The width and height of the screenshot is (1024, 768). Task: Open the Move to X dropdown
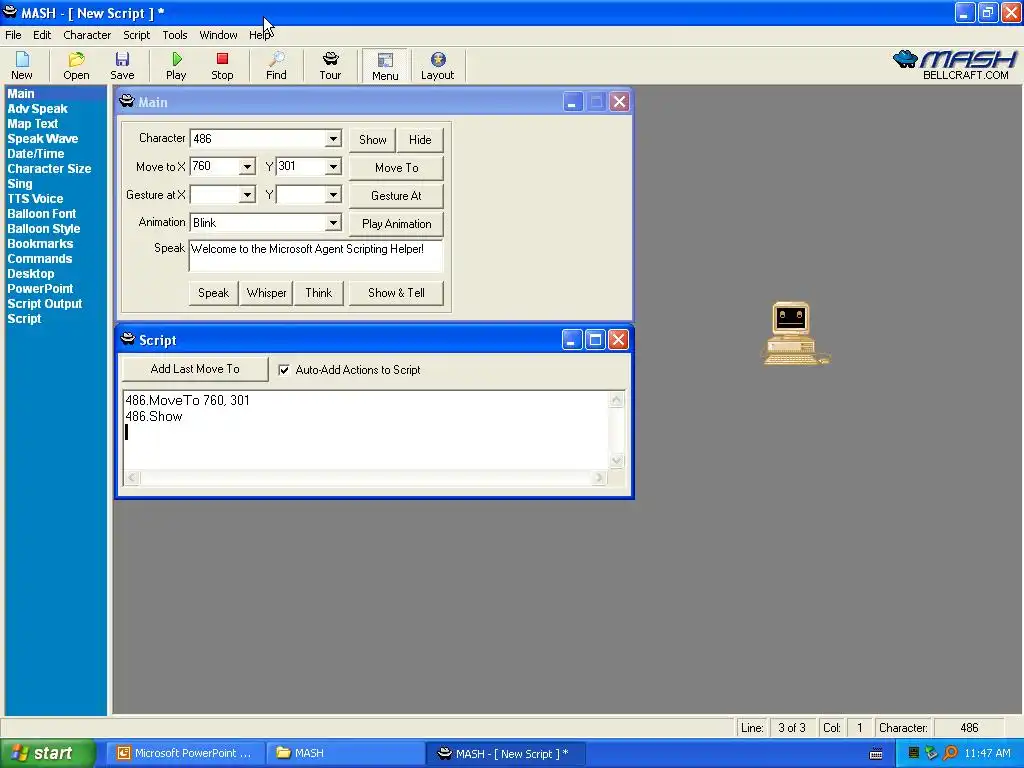pyautogui.click(x=247, y=167)
